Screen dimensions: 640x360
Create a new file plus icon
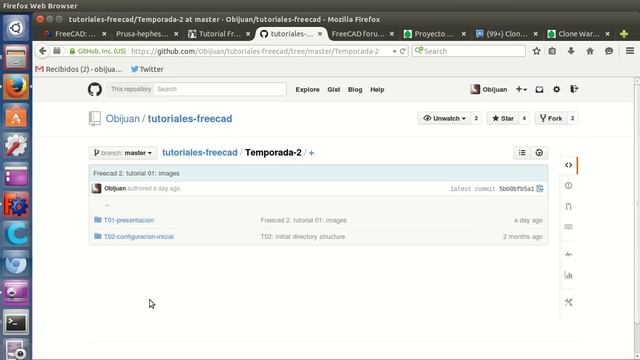click(x=311, y=153)
